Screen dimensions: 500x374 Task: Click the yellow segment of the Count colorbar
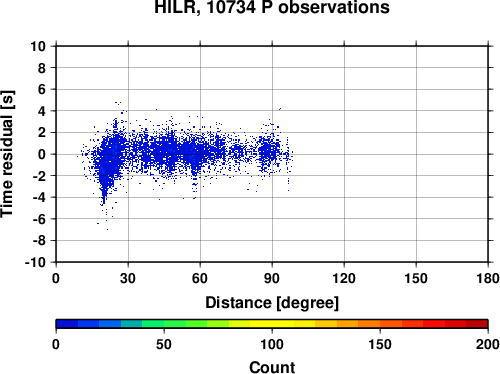tap(272, 324)
